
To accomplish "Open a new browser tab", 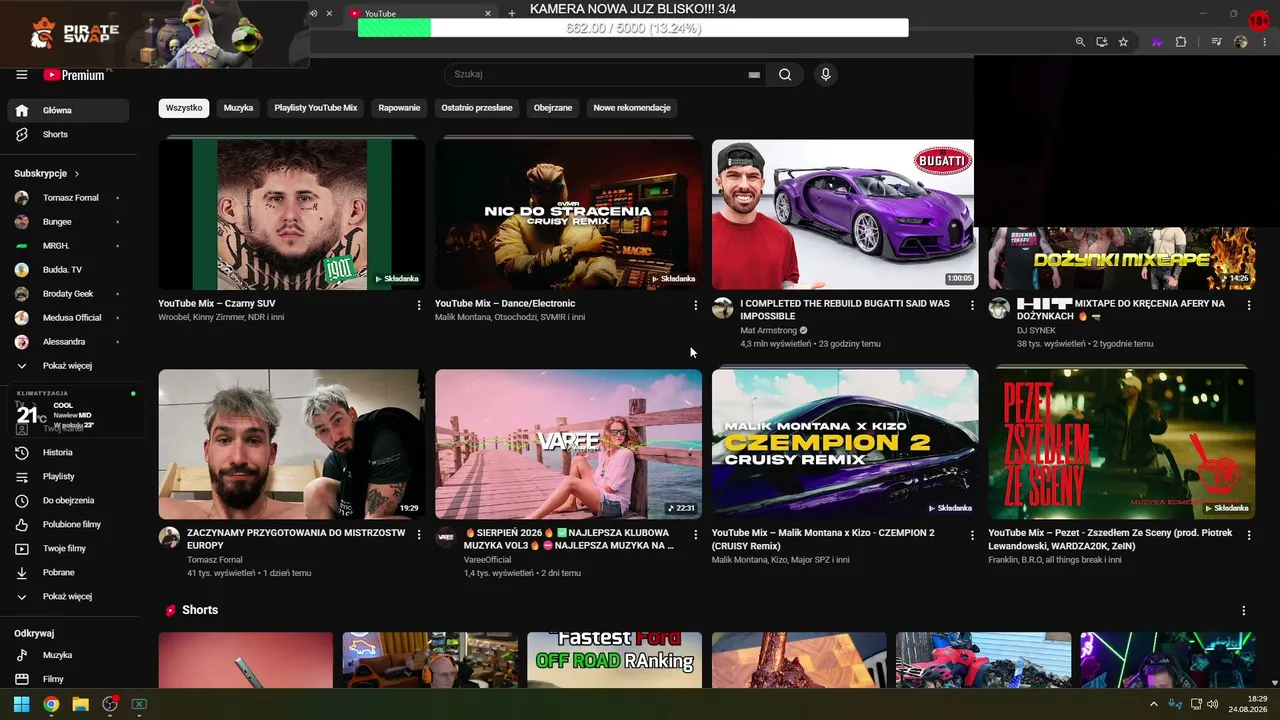I will click(512, 13).
